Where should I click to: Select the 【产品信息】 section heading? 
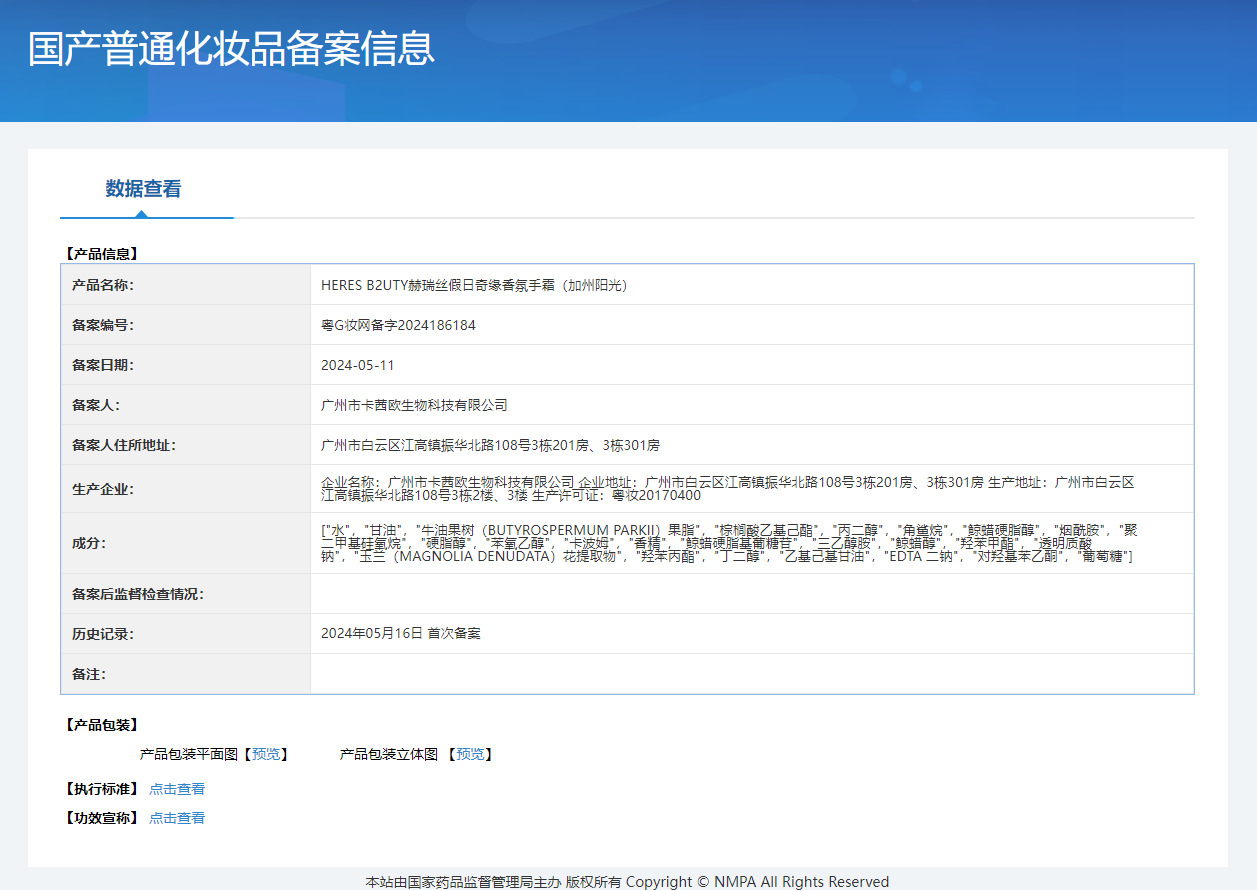(100, 254)
